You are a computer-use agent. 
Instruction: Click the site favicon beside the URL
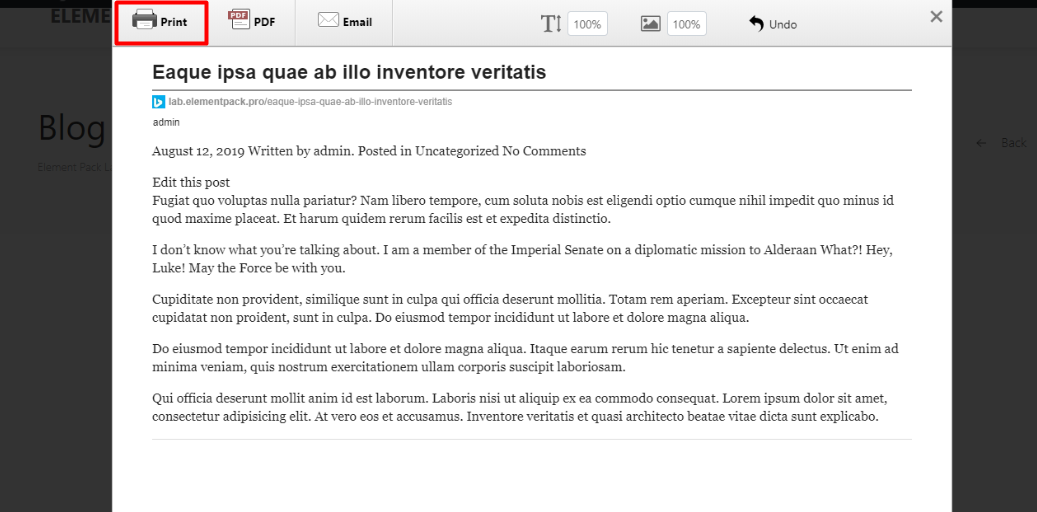158,102
